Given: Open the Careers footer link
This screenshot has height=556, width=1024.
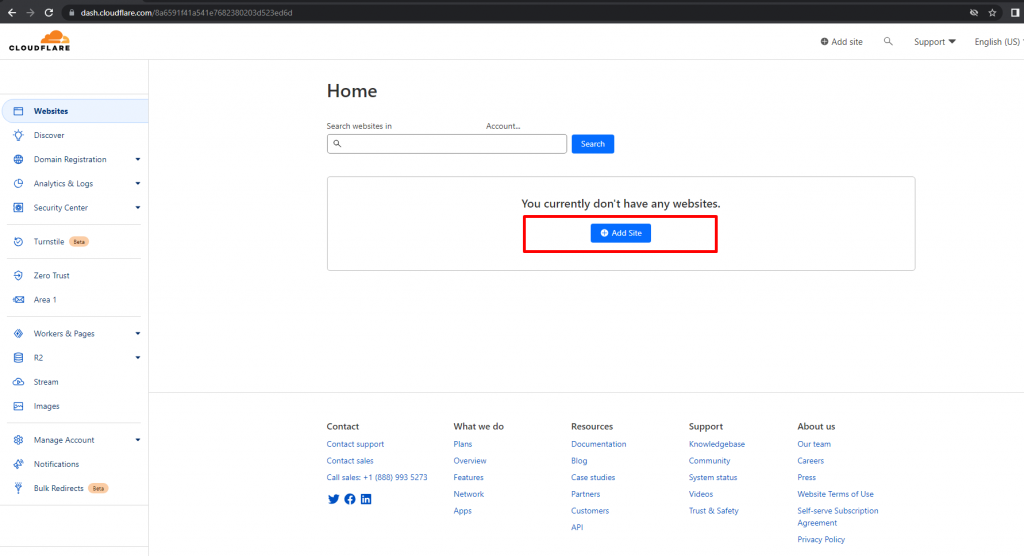Looking at the screenshot, I should [810, 461].
